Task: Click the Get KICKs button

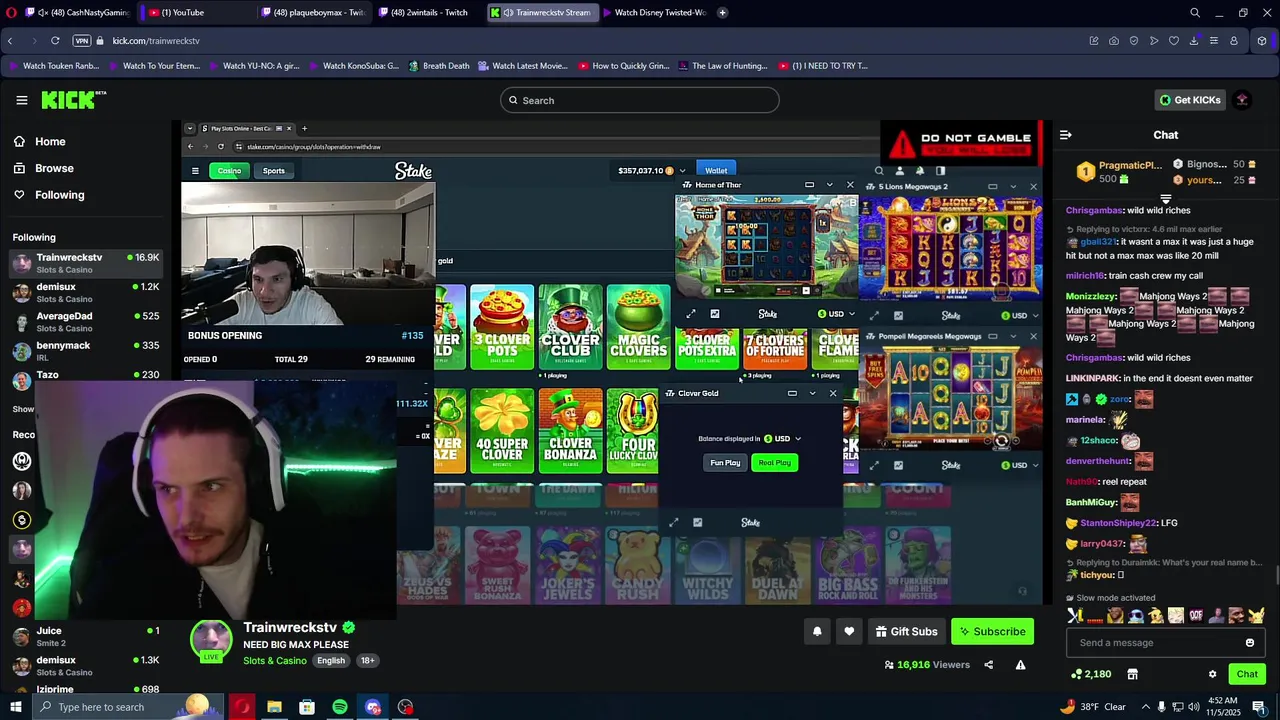Action: 1190,100
